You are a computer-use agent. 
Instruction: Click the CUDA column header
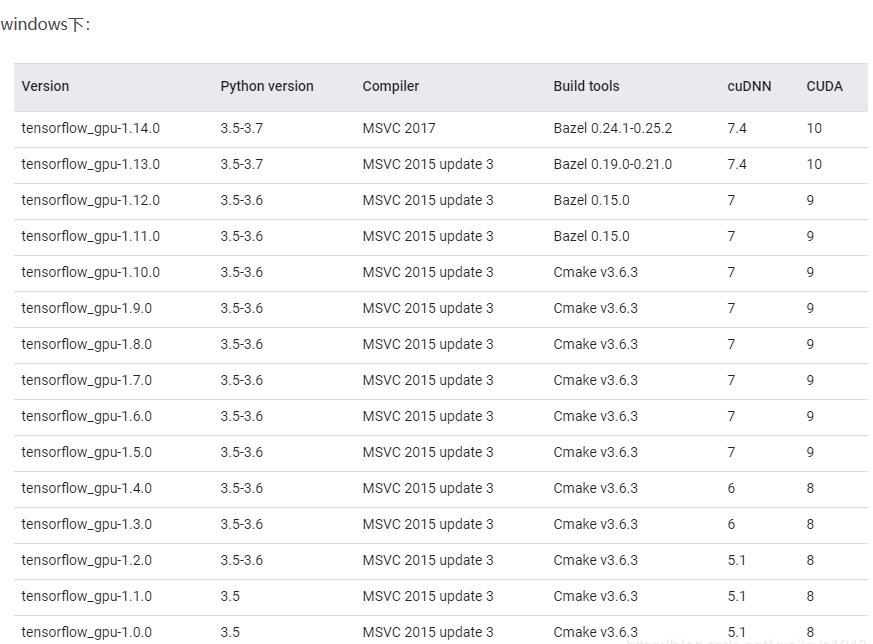click(824, 86)
